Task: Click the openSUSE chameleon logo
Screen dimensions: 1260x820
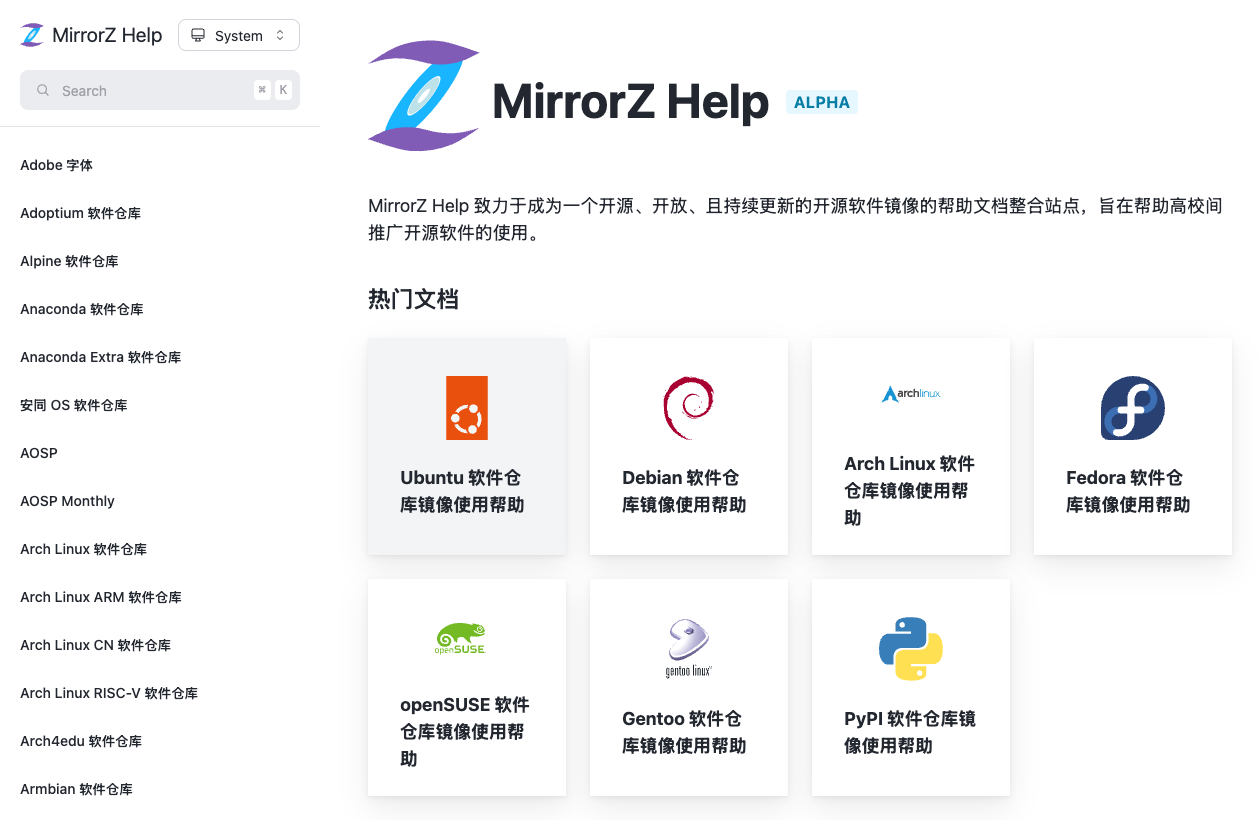Action: click(x=460, y=639)
